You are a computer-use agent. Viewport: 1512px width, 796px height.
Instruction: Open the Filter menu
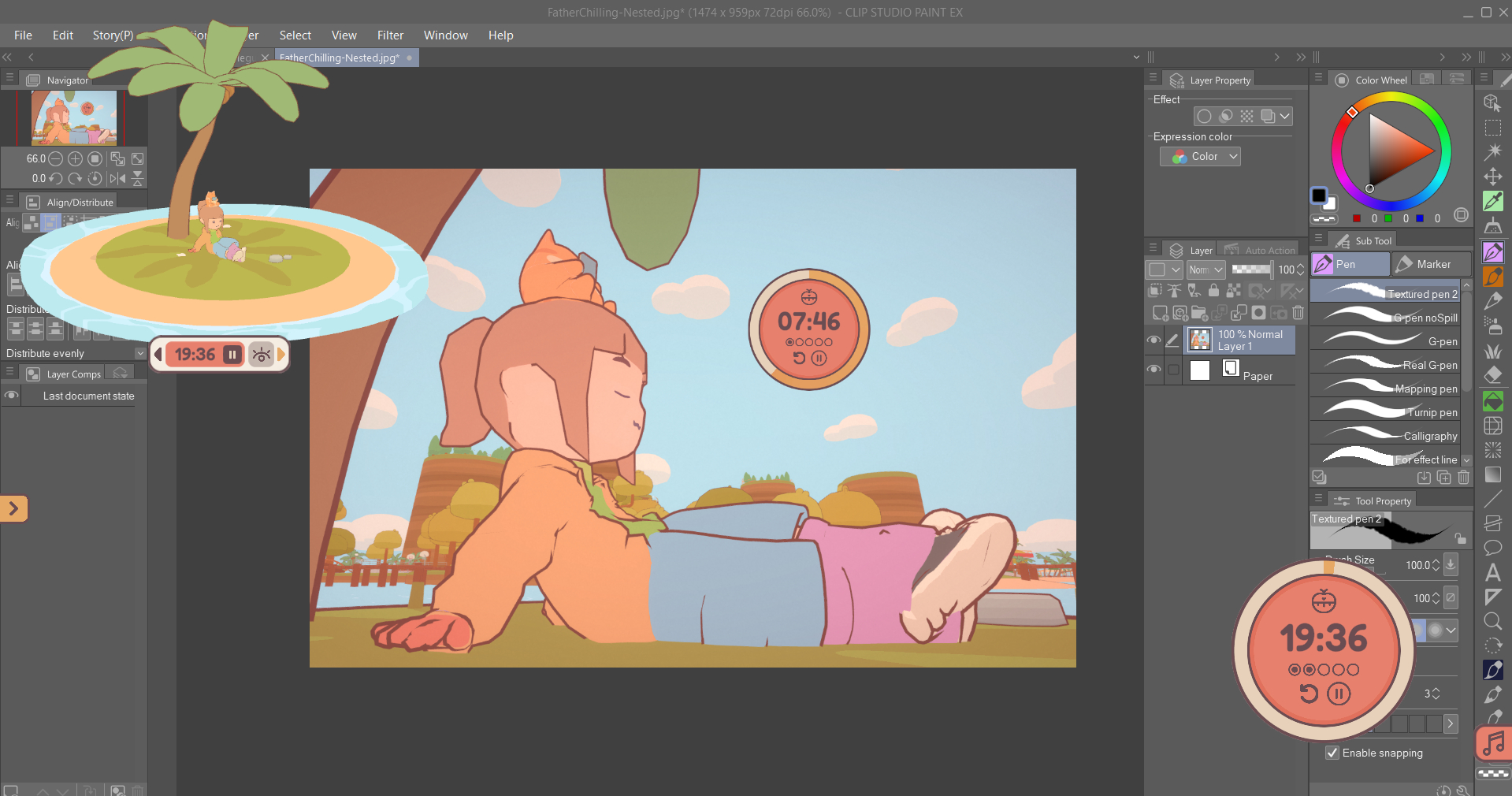click(x=390, y=35)
